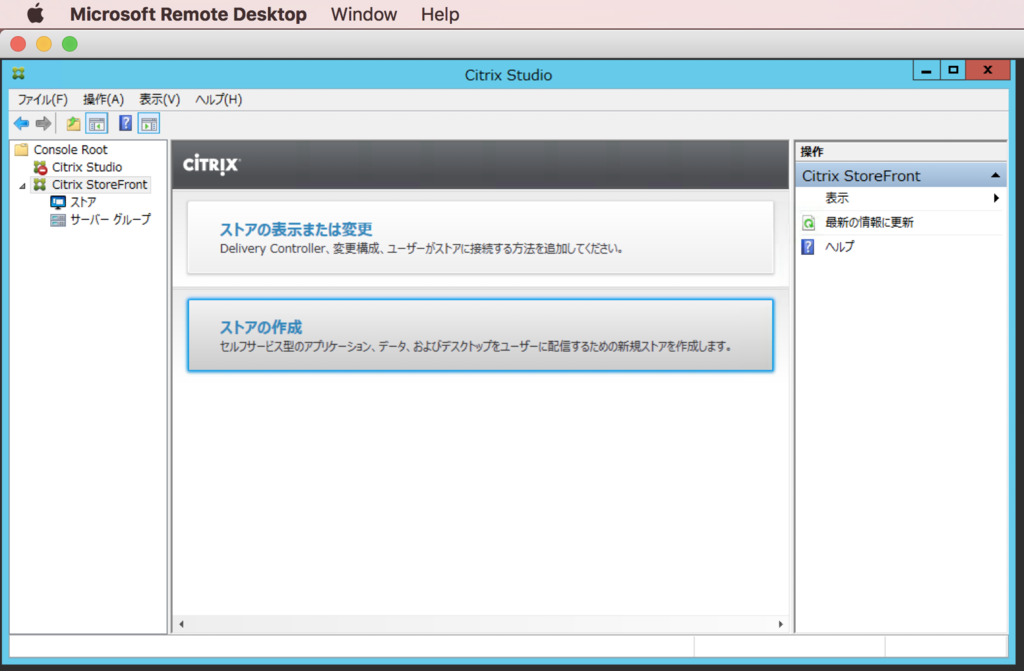The width and height of the screenshot is (1024, 671).
Task: Collapse the Citrix StoreFront actions section arrow
Action: click(995, 175)
